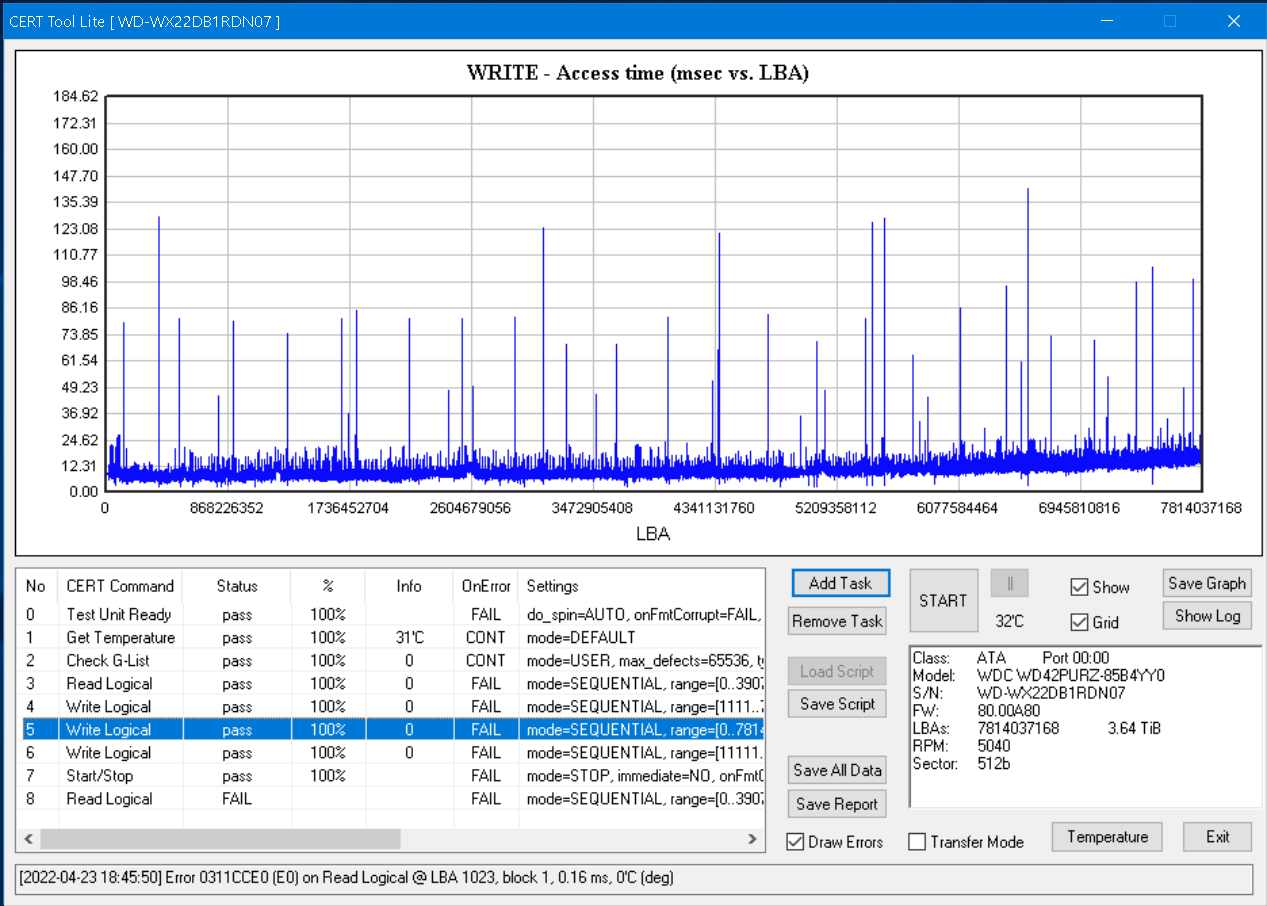Screen dimensions: 1267x906
Task: Exit the CERT Tool application
Action: point(1217,837)
